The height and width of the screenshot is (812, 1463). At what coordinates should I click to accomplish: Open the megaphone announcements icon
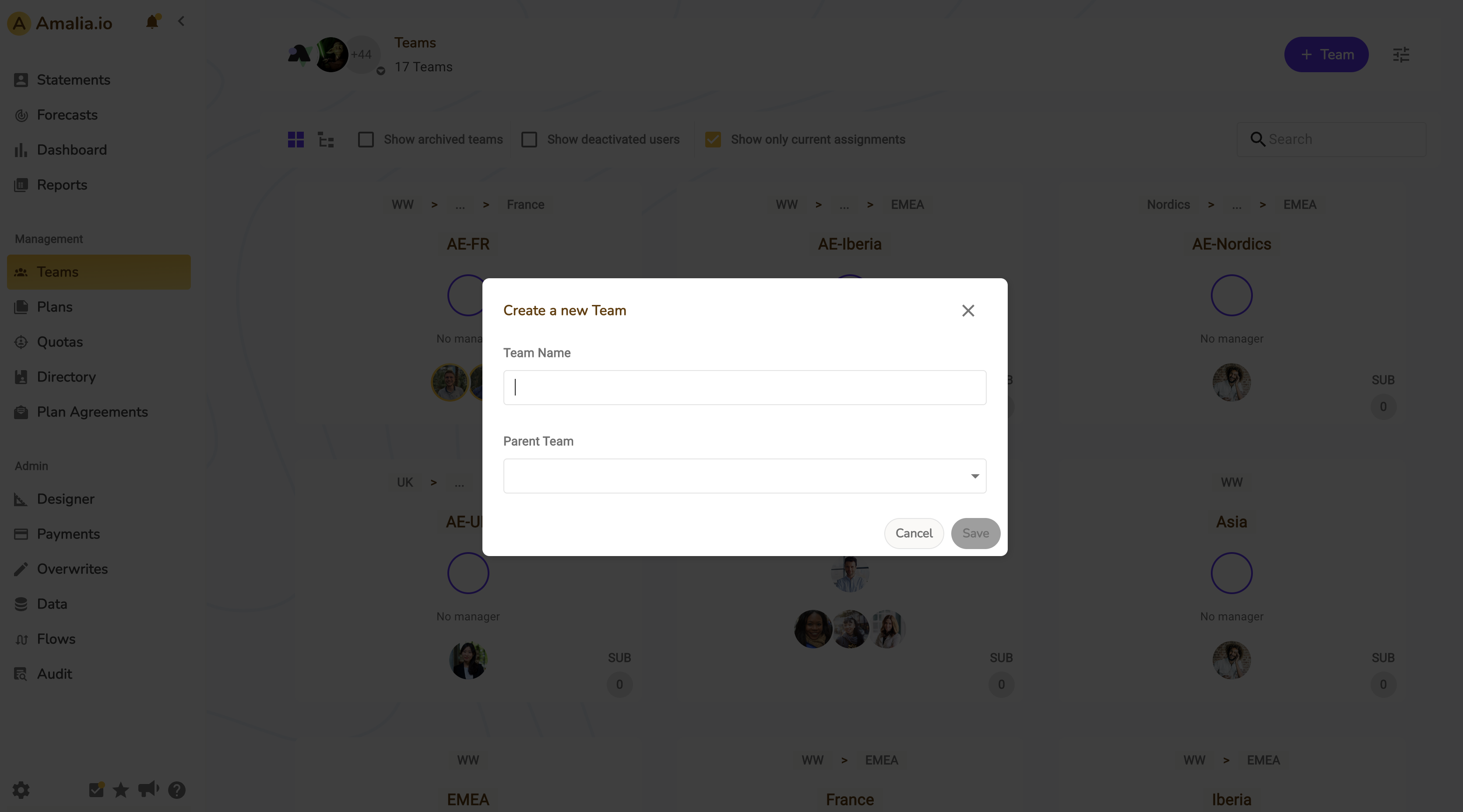[148, 789]
